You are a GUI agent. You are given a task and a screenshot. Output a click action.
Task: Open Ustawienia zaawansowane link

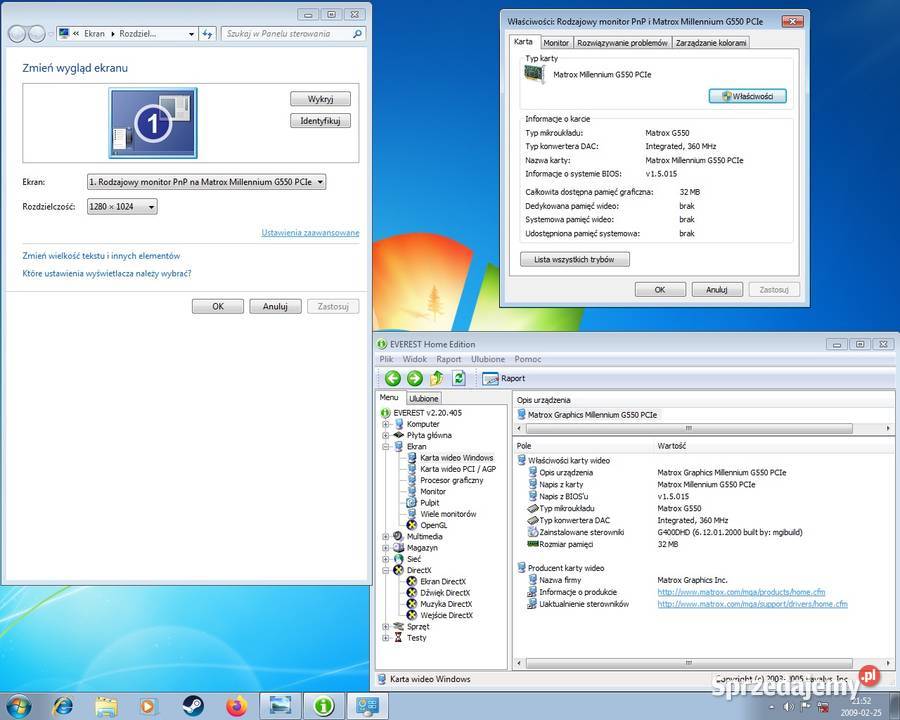311,233
